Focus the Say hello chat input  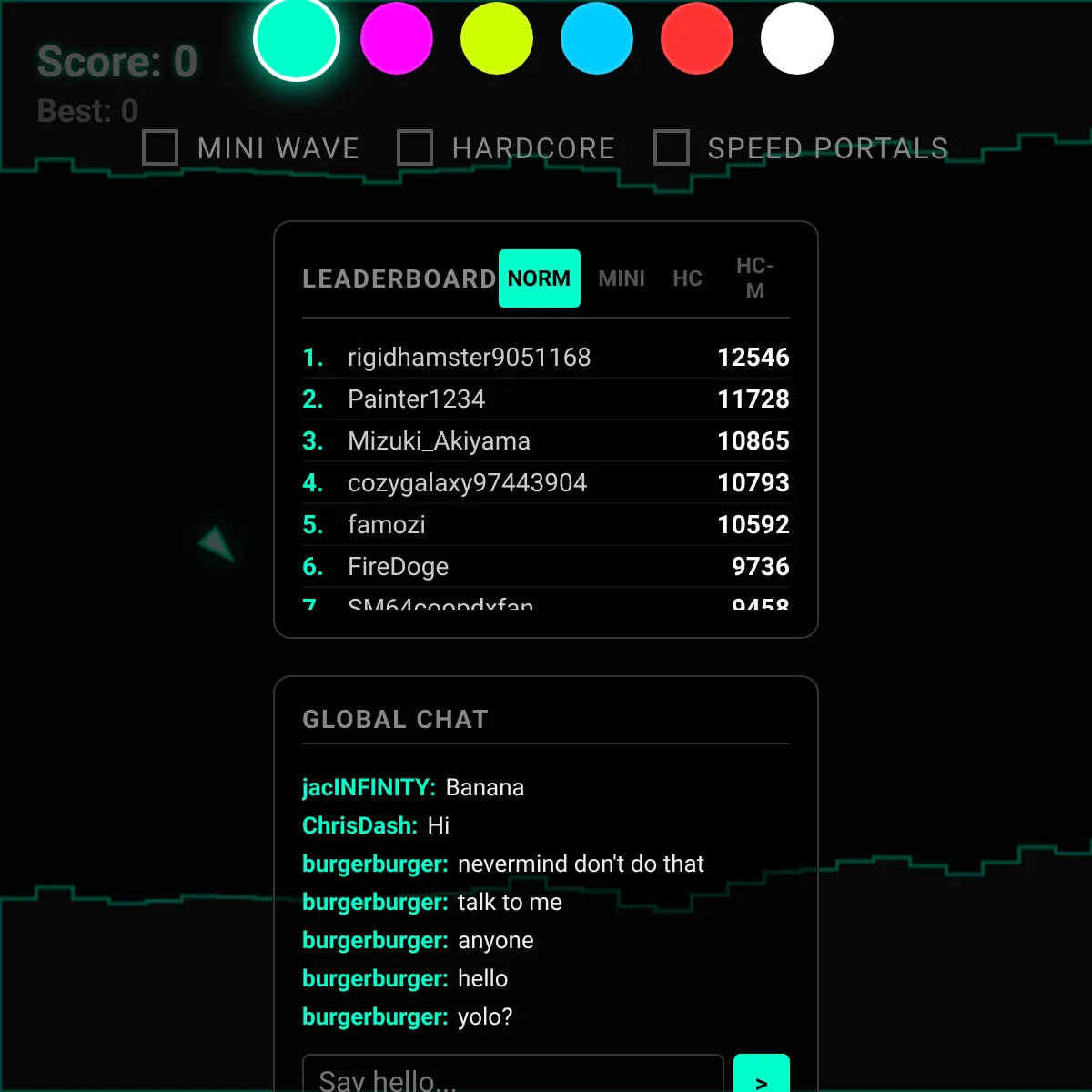click(512, 1078)
